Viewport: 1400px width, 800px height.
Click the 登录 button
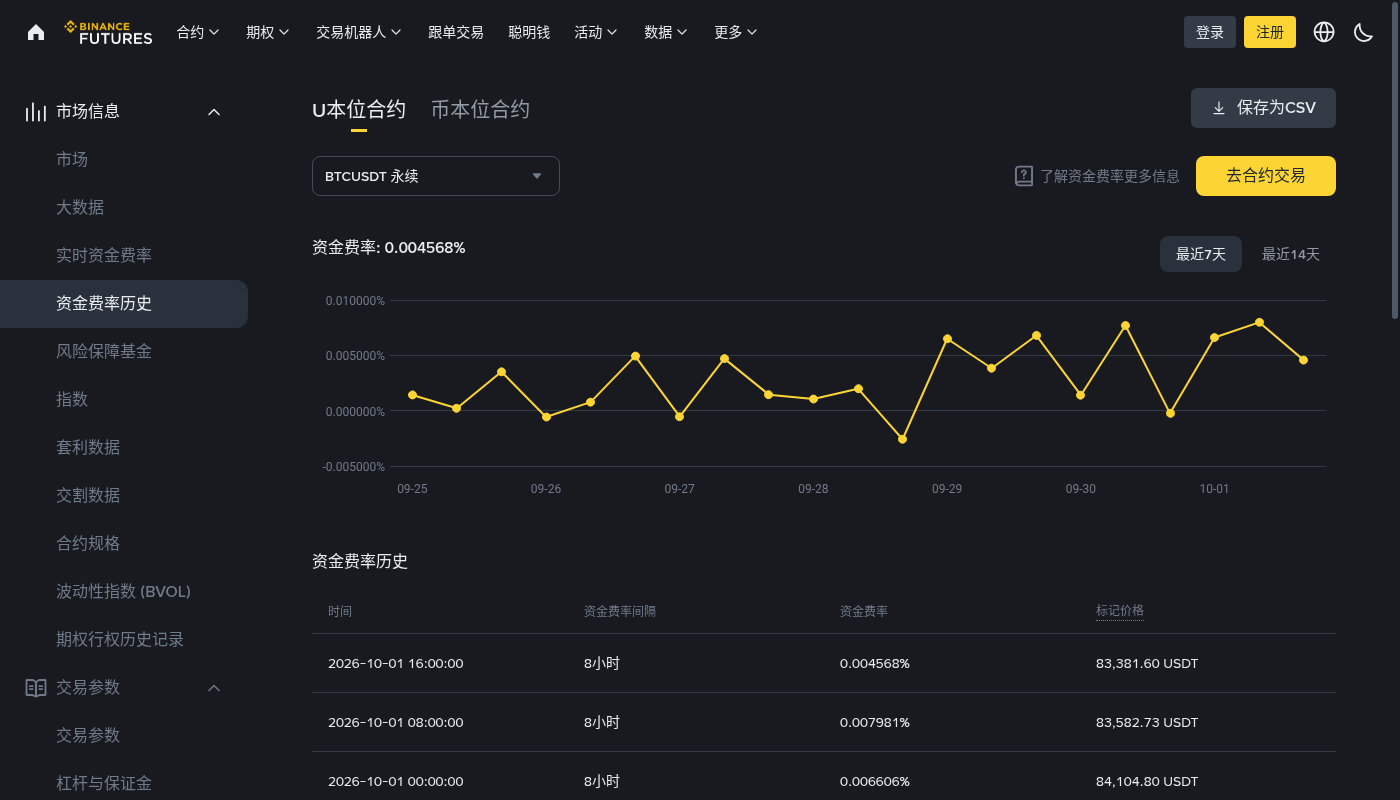click(1210, 32)
